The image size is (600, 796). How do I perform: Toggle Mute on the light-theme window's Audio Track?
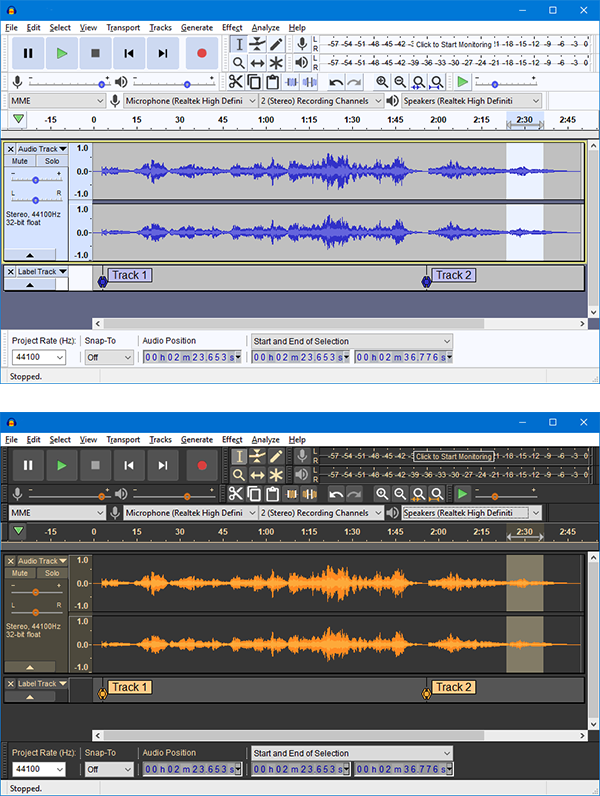[x=20, y=161]
